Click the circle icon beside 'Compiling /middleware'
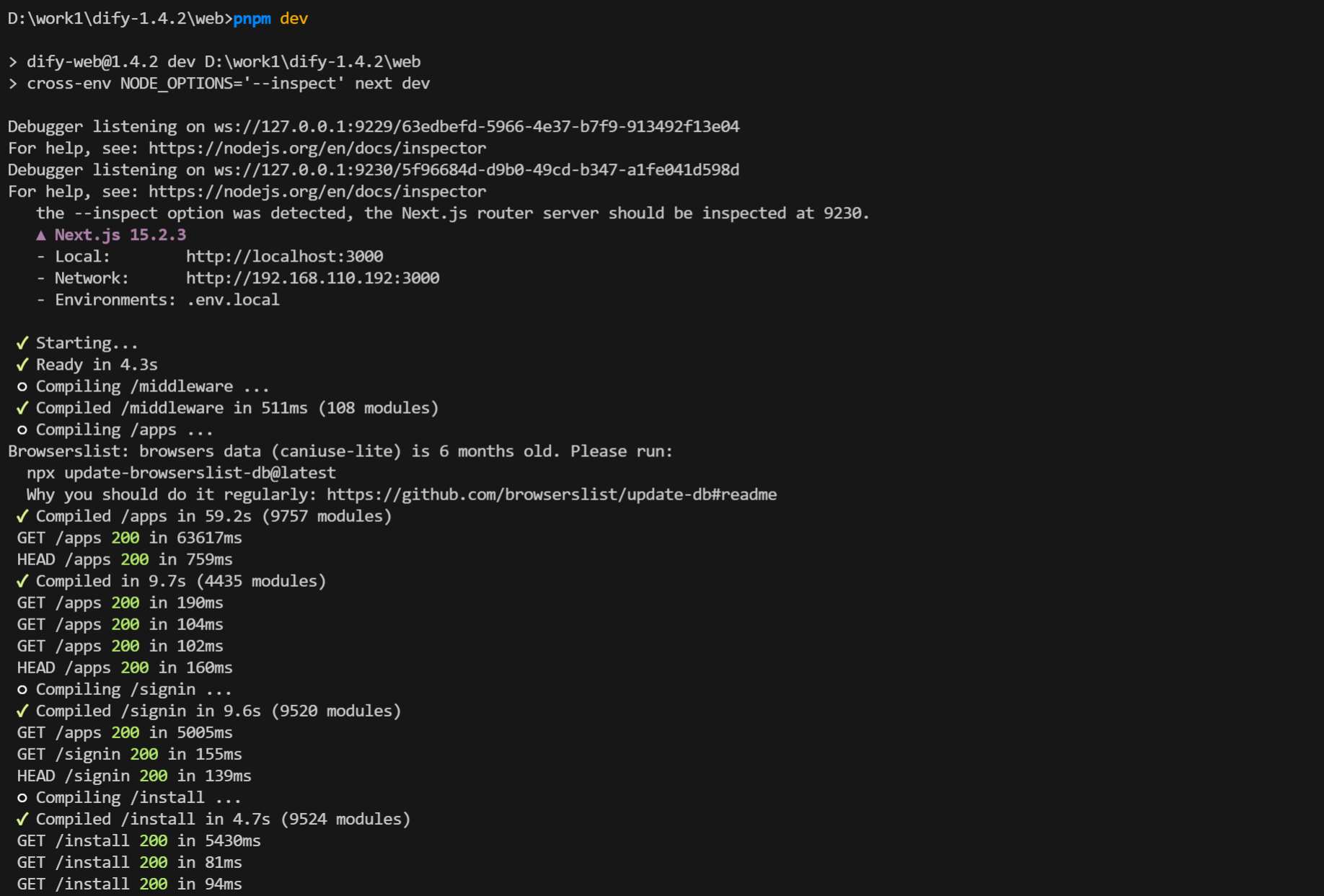Screen dimensions: 1324x896 [x=22, y=387]
